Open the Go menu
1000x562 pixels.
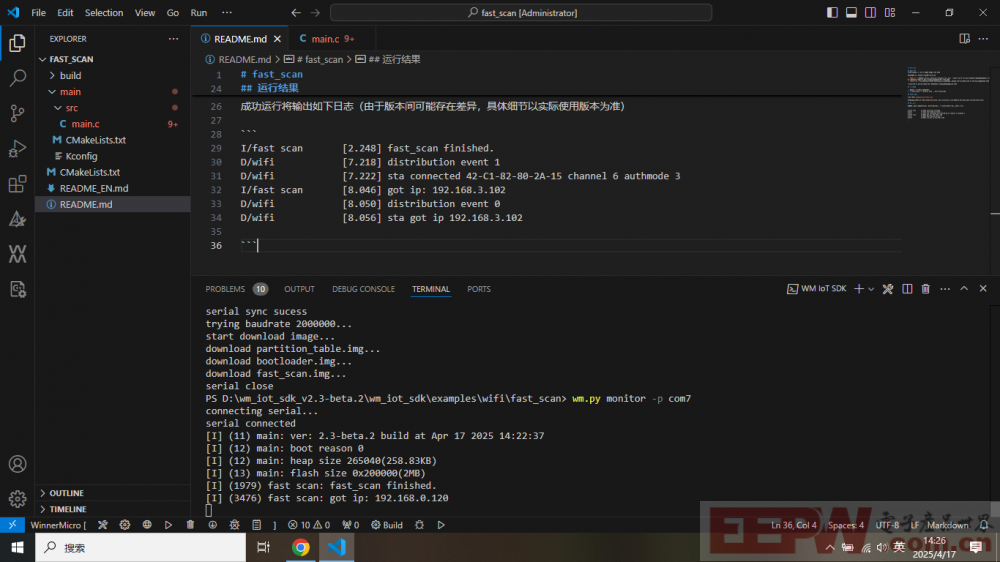[173, 13]
